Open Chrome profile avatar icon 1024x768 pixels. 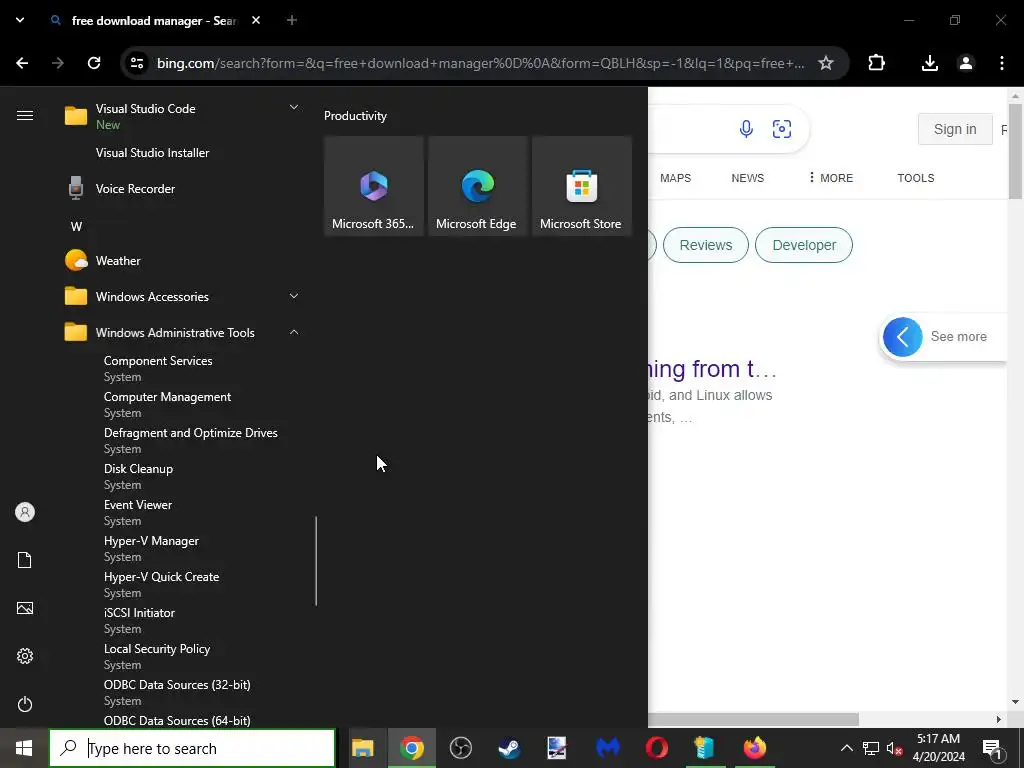pyautogui.click(x=966, y=63)
